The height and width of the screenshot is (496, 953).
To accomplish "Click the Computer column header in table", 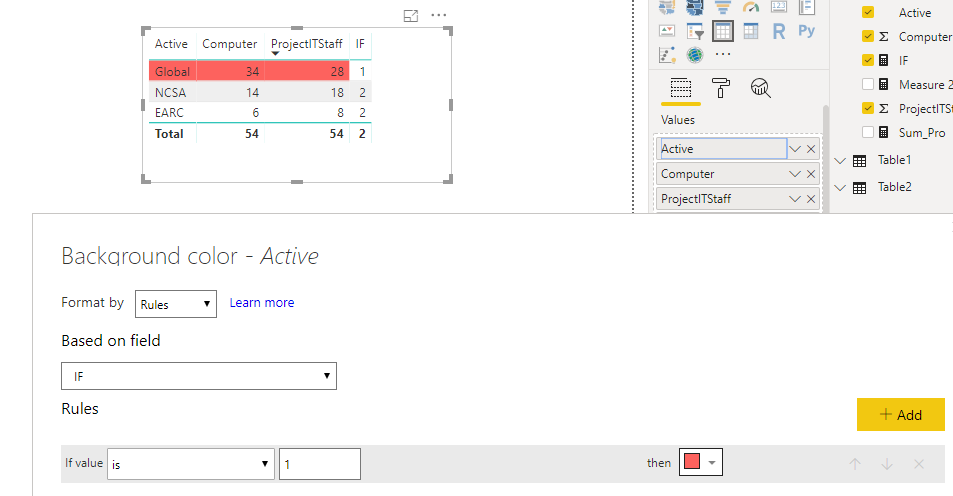I will click(x=230, y=44).
